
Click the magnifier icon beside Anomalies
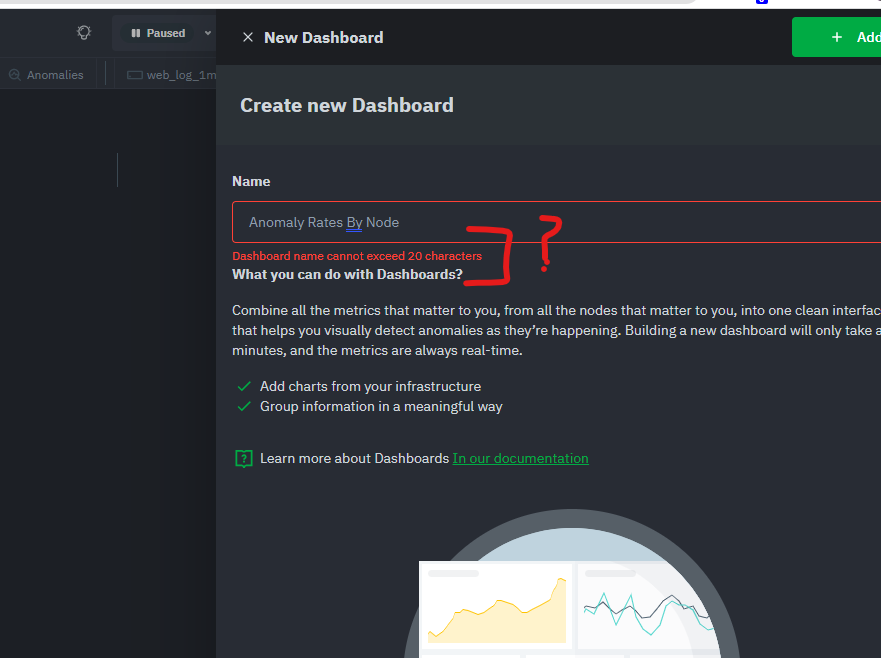14,73
